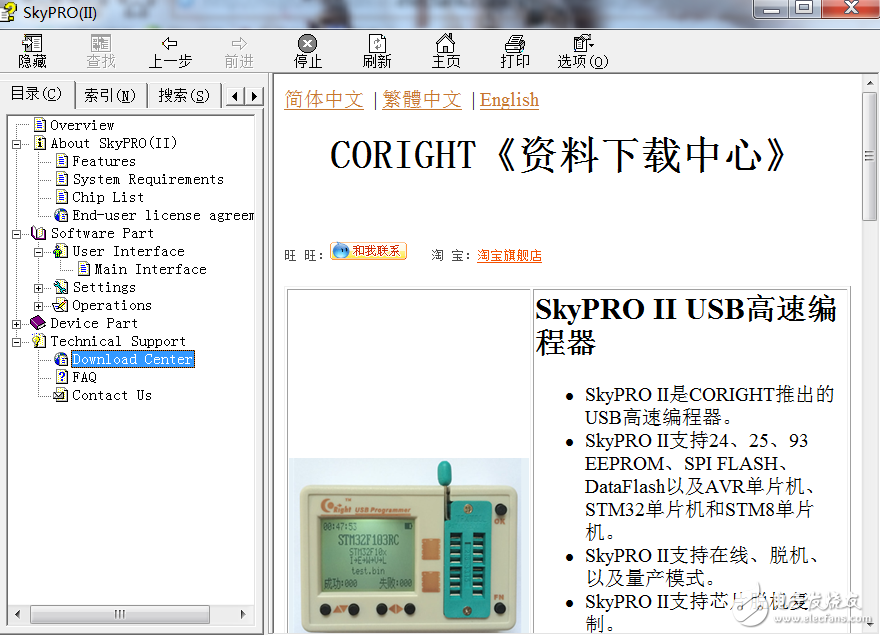Switch to the Index (索引) tab
The image size is (880, 635).
(x=109, y=96)
